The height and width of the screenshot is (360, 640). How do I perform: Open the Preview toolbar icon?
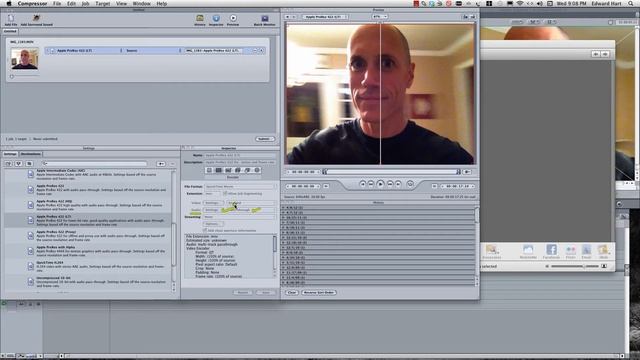(233, 19)
